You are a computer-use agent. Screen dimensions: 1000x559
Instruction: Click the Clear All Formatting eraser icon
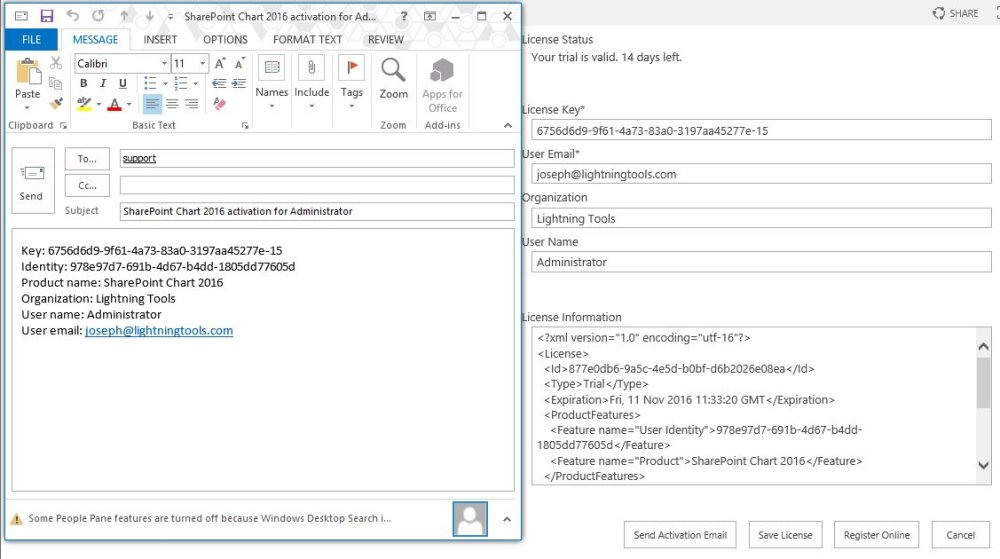coord(219,103)
